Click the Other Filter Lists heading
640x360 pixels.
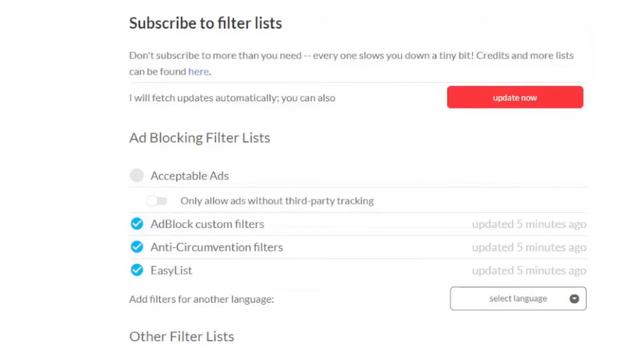[182, 337]
